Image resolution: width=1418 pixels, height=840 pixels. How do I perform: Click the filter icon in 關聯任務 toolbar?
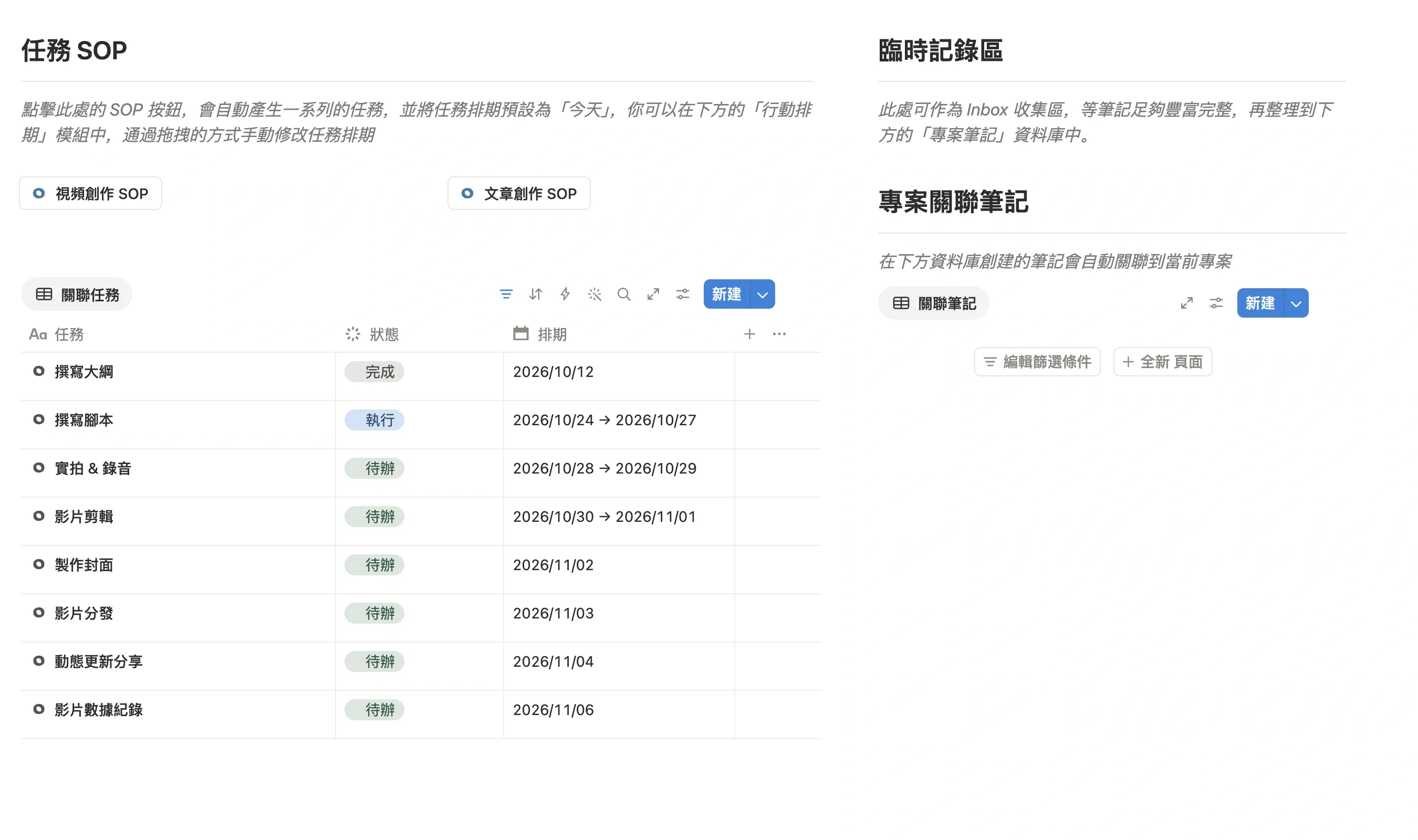pos(506,295)
